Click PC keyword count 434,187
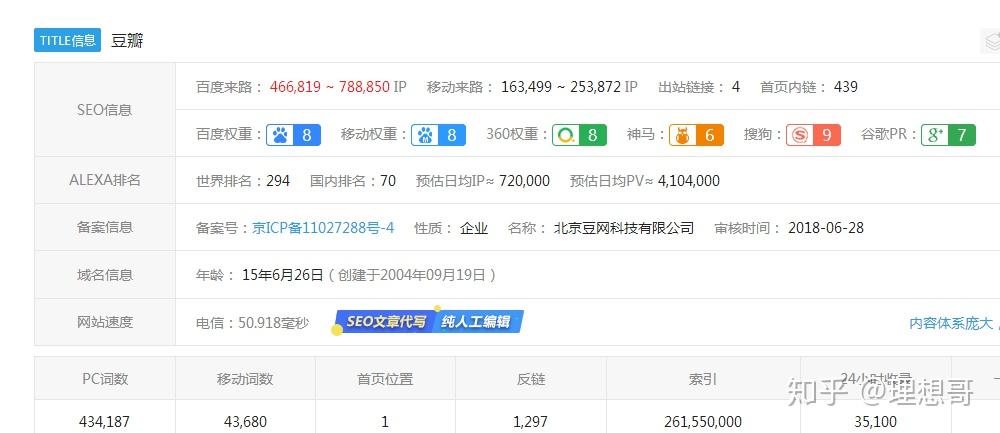This screenshot has width=1000, height=433. click(x=105, y=422)
